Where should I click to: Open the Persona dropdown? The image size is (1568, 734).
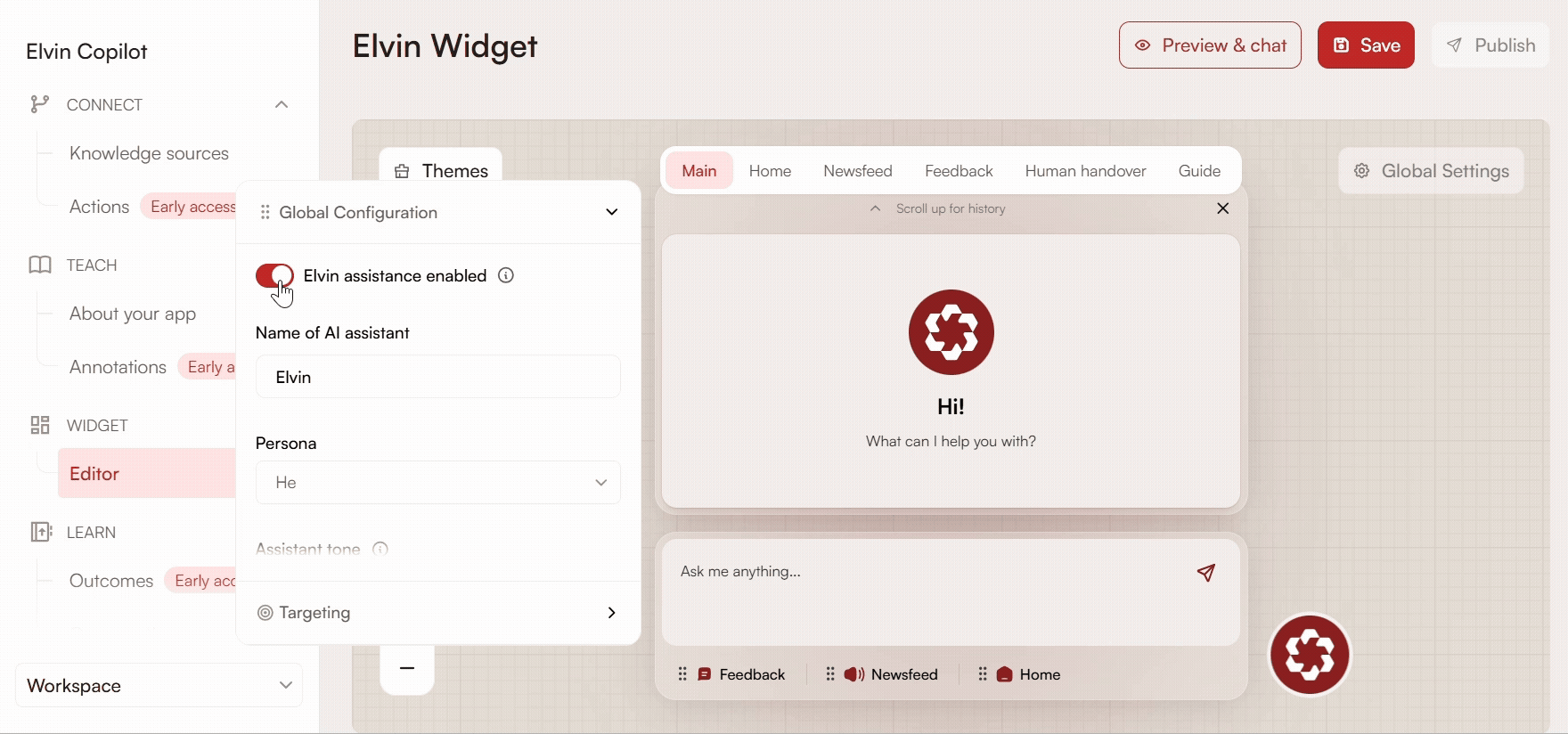click(437, 483)
